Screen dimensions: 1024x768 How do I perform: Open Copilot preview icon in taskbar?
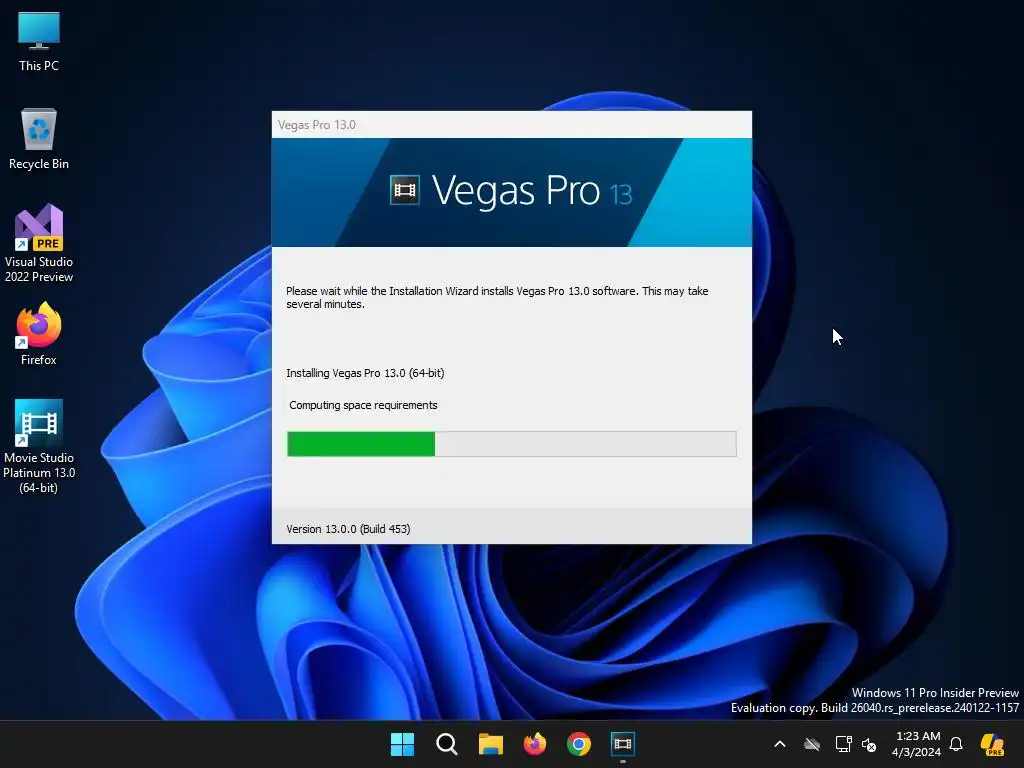[992, 744]
